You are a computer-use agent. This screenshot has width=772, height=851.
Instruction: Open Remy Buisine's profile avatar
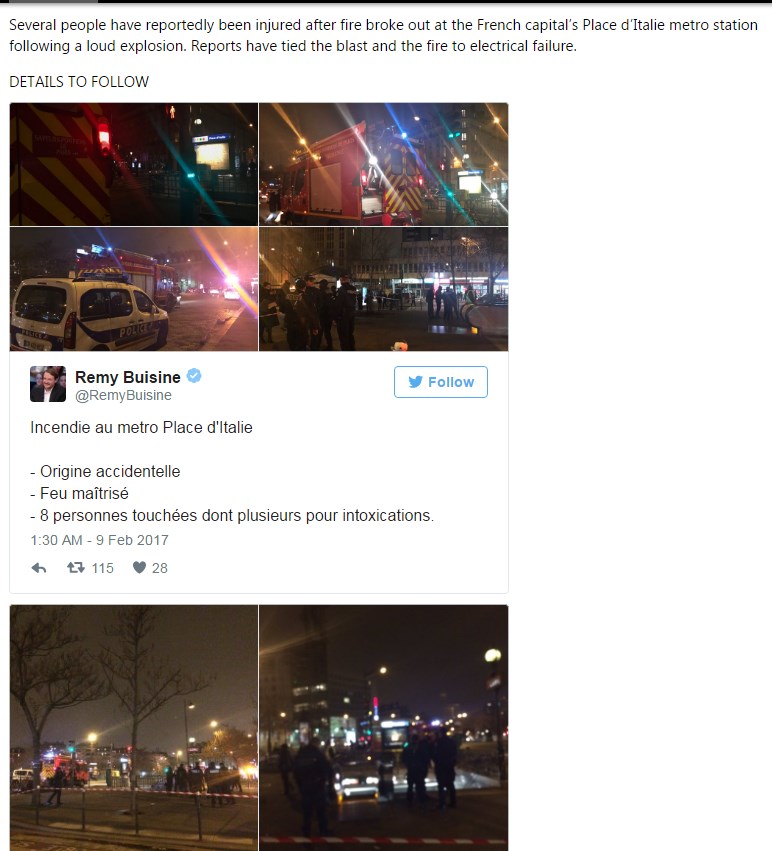[x=48, y=384]
